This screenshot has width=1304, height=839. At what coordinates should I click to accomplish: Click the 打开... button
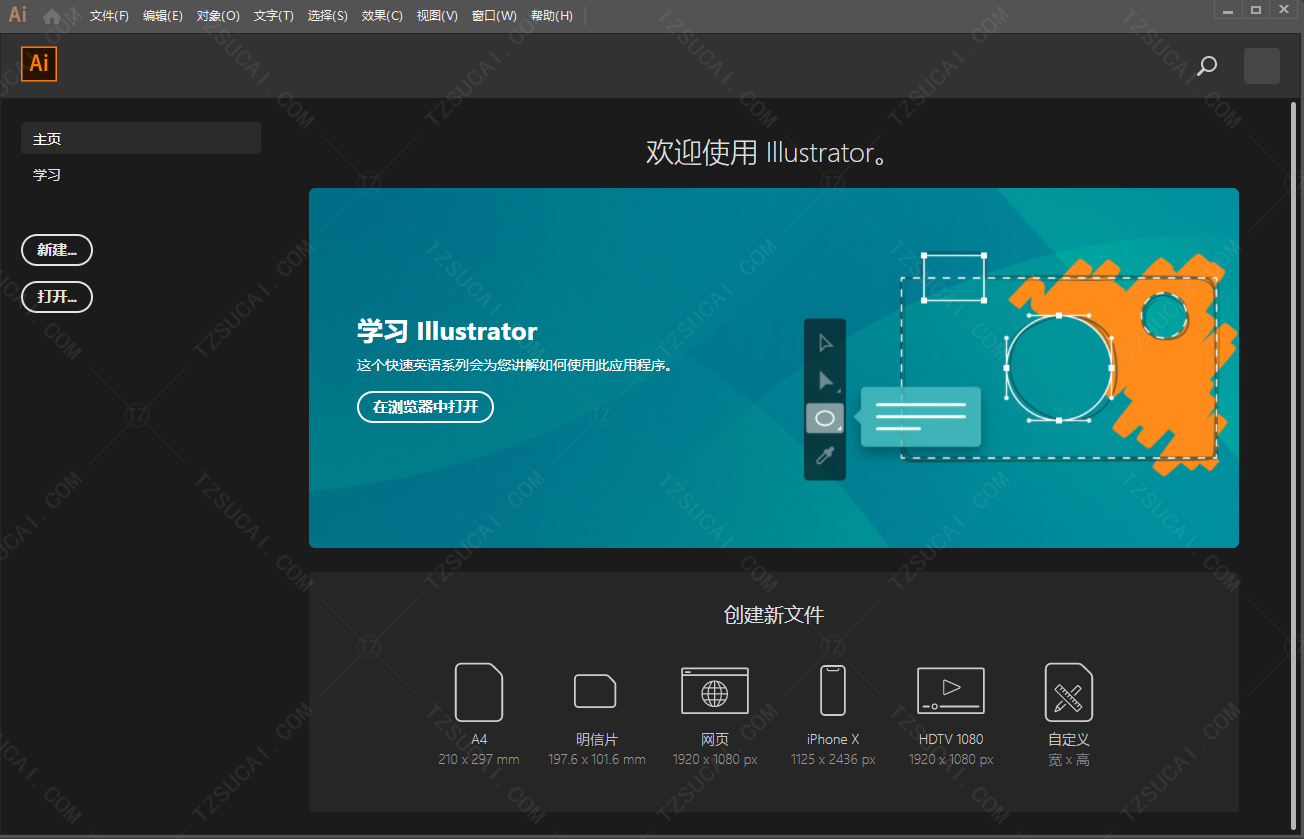(57, 297)
